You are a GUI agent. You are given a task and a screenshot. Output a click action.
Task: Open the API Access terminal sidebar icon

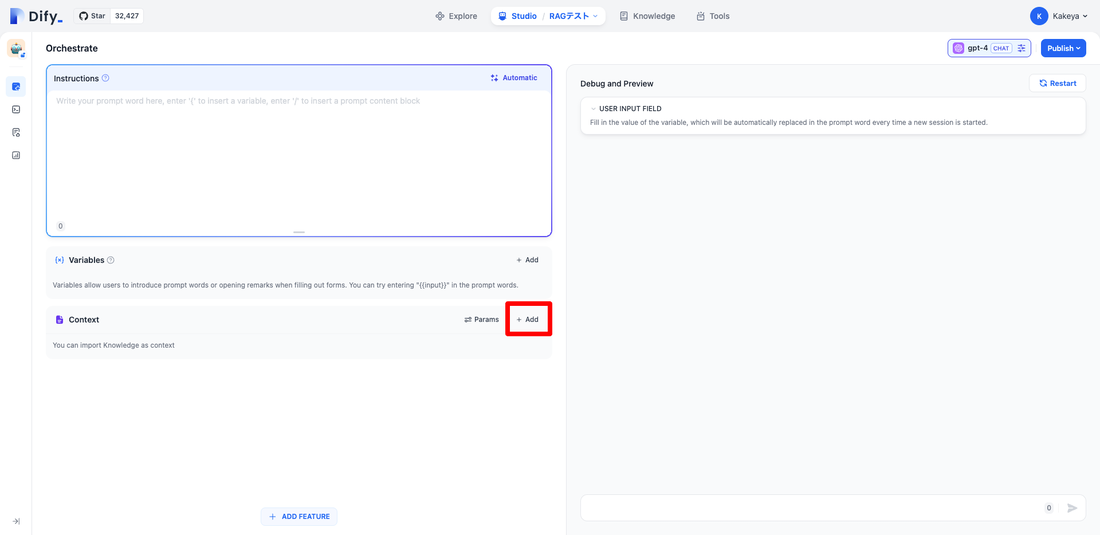click(x=16, y=110)
